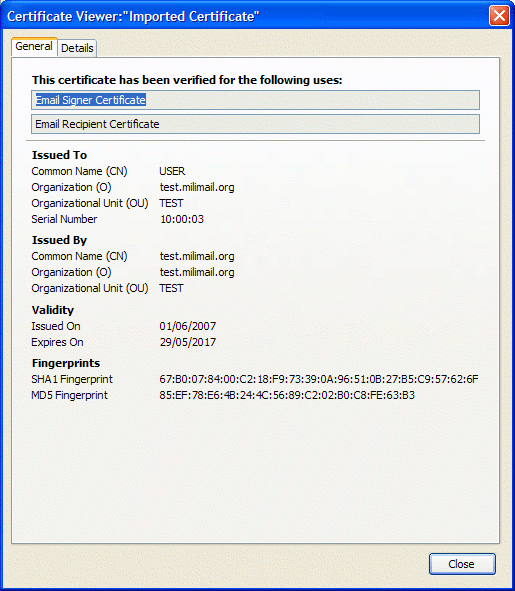This screenshot has width=515, height=591.
Task: Click the SHA1 fingerprint value
Action: pos(319,379)
